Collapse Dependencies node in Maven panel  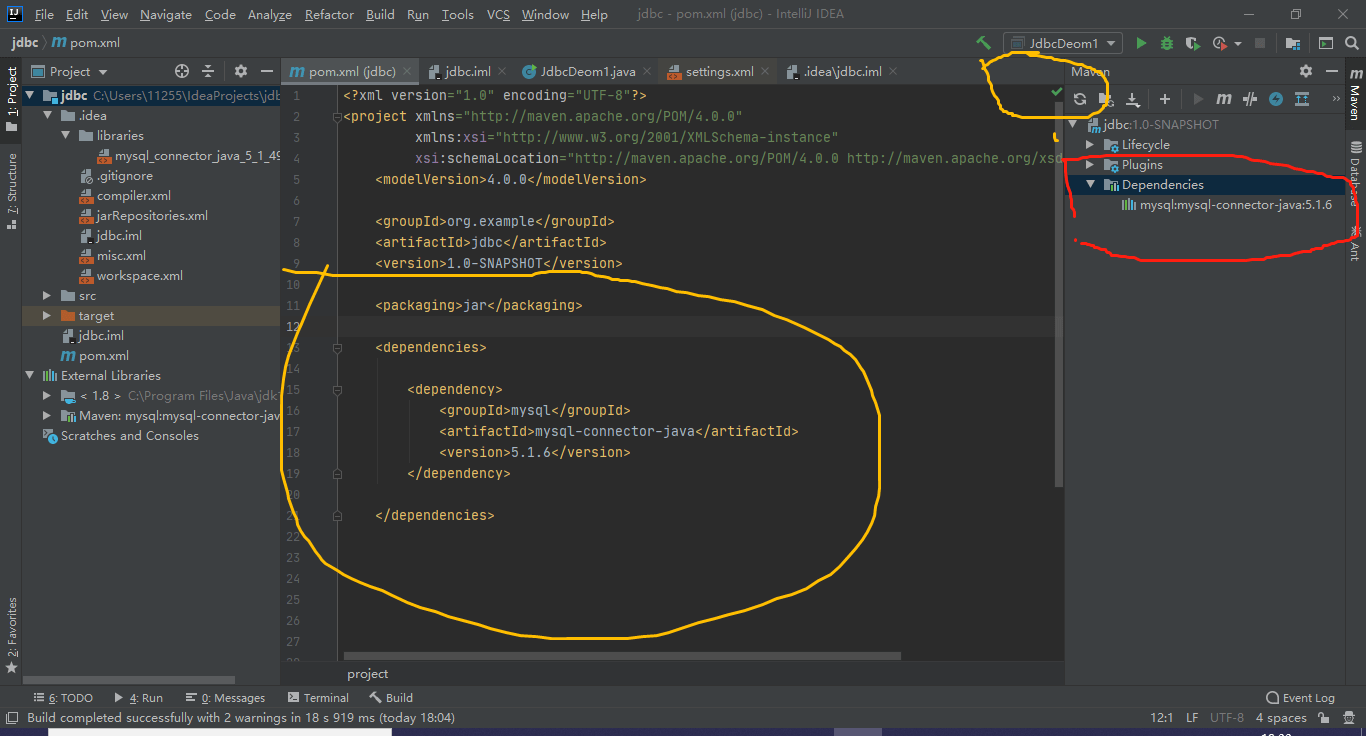1091,185
